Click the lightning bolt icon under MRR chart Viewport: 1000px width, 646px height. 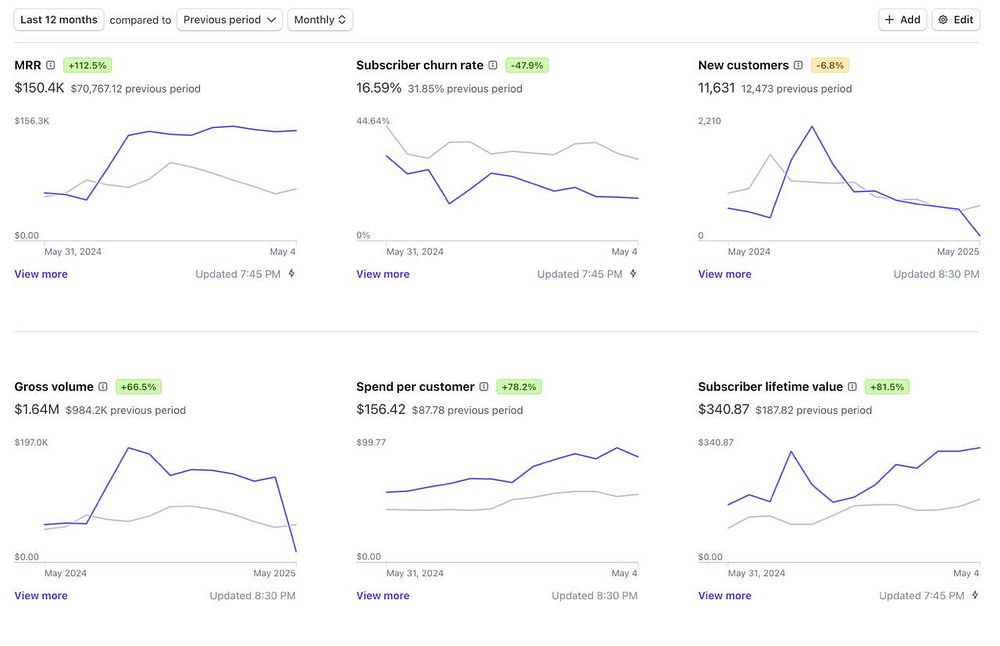tap(292, 274)
